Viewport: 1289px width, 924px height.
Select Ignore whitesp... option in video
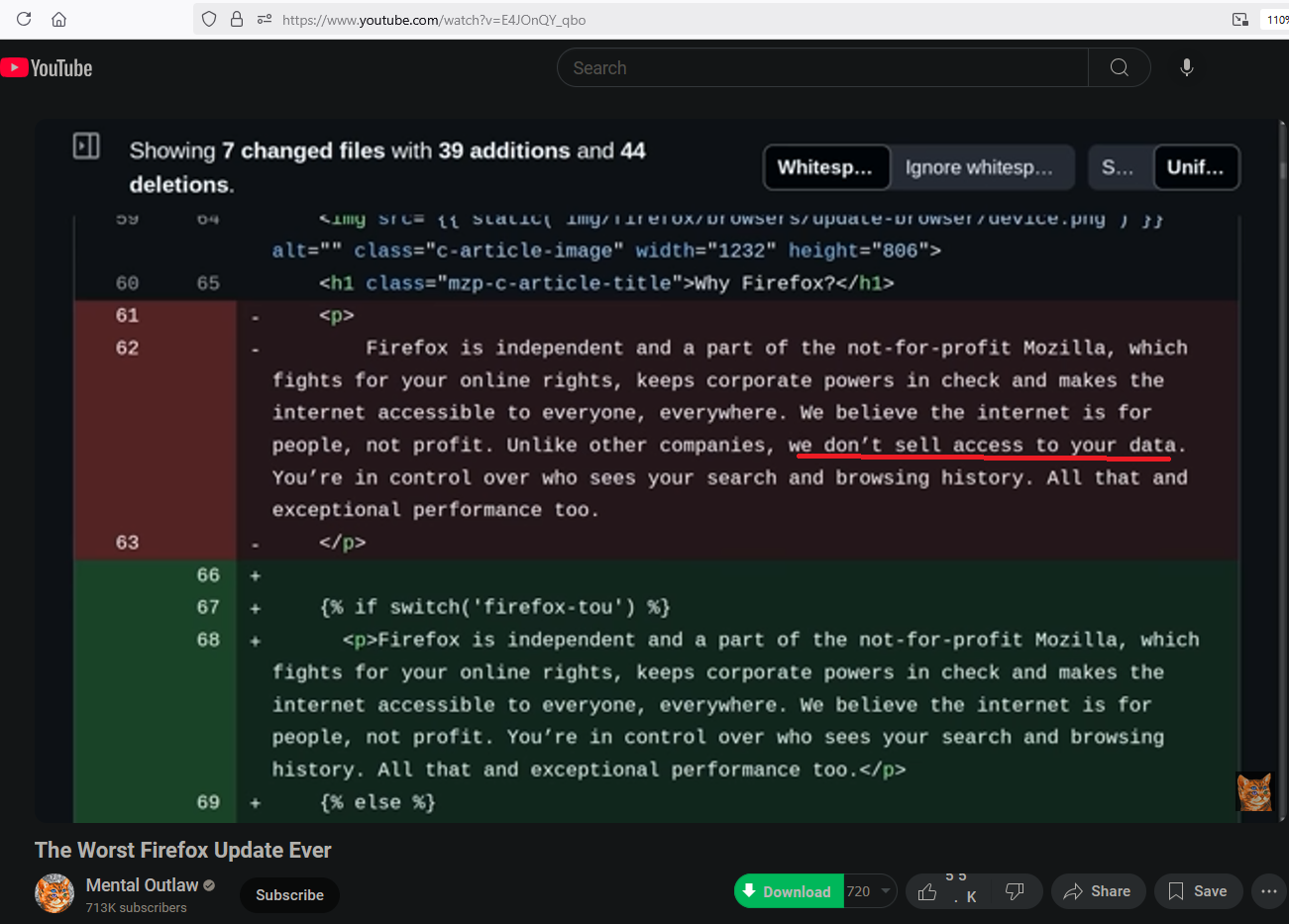coord(981,167)
